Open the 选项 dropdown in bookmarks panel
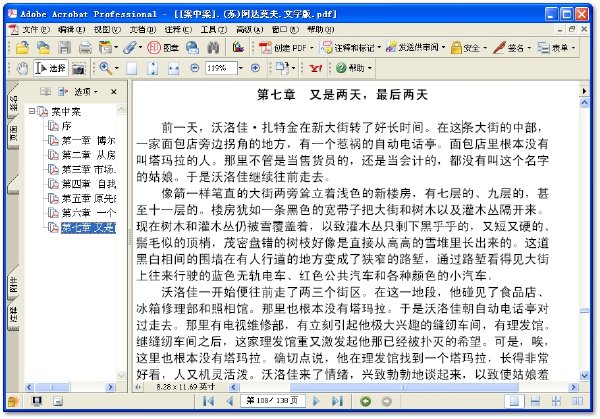 coord(86,91)
